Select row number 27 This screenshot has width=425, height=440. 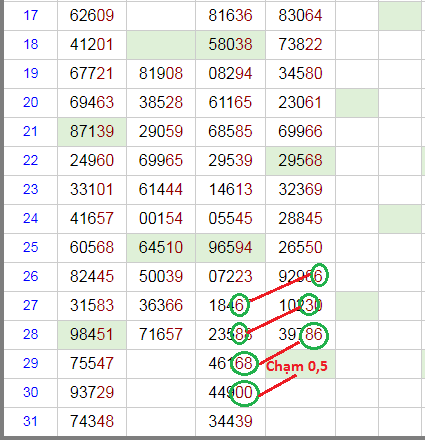click(x=31, y=305)
